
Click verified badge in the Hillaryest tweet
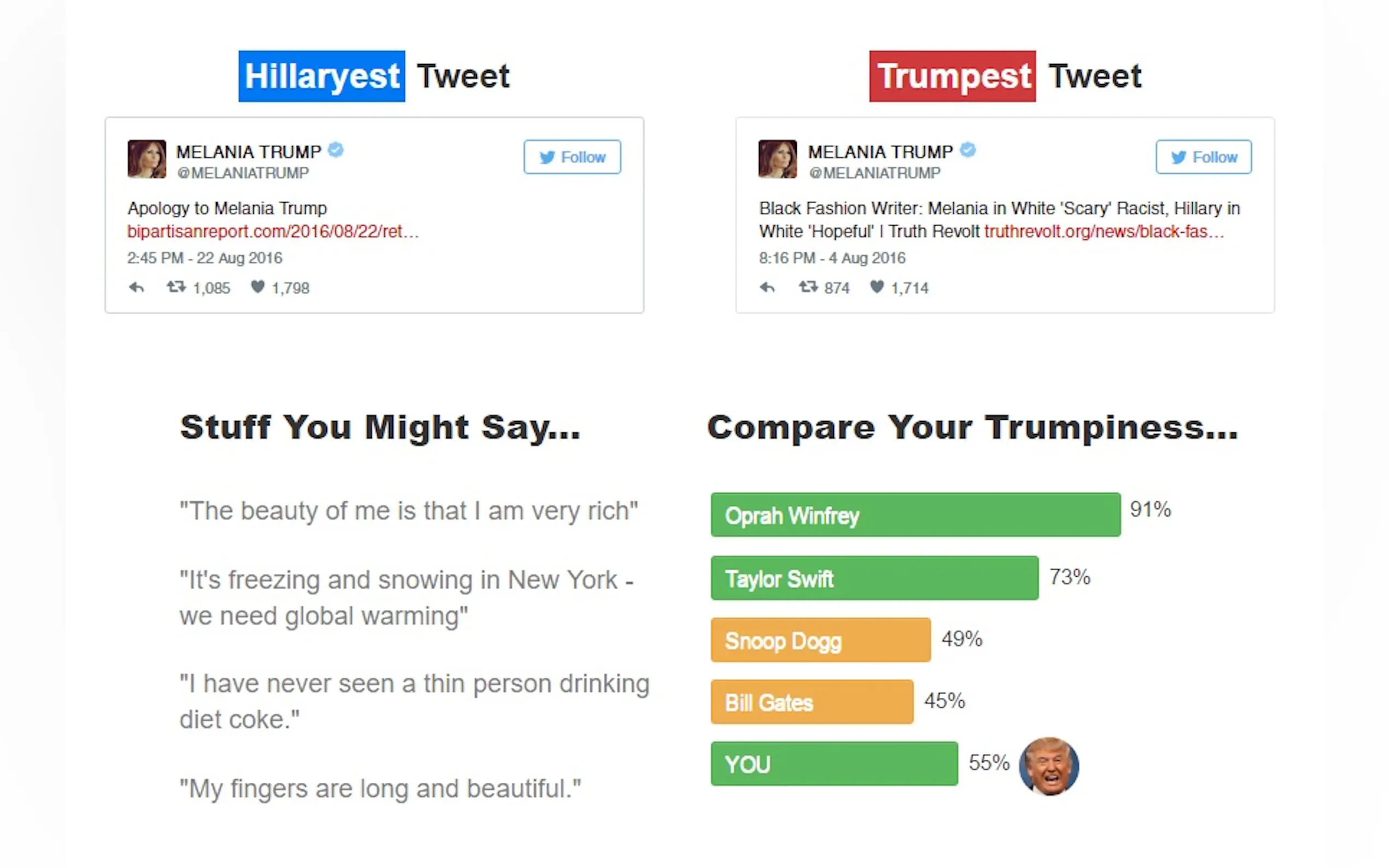click(x=336, y=150)
